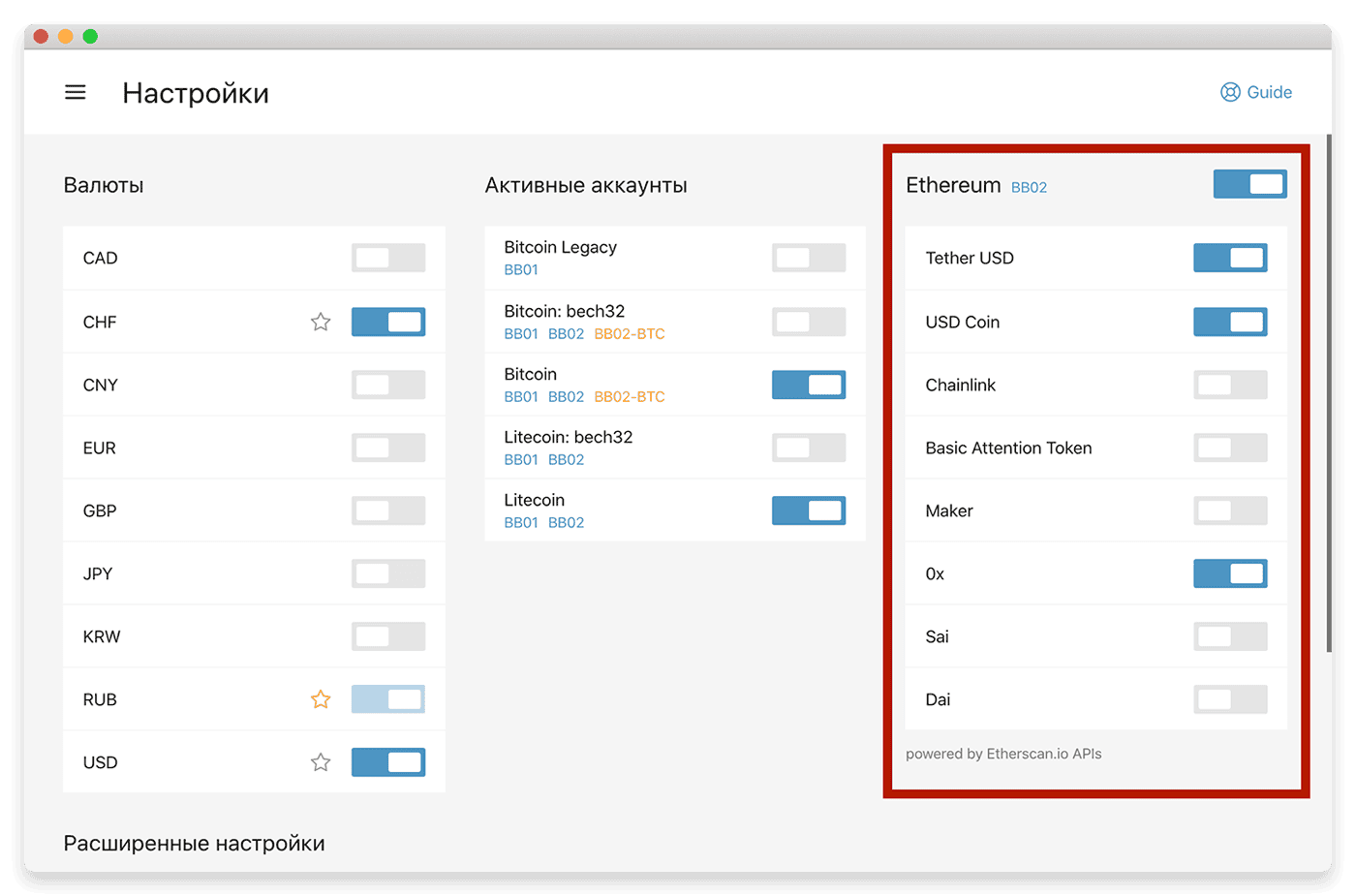Enable the Sai token toggle
1356x896 pixels.
1230,636
